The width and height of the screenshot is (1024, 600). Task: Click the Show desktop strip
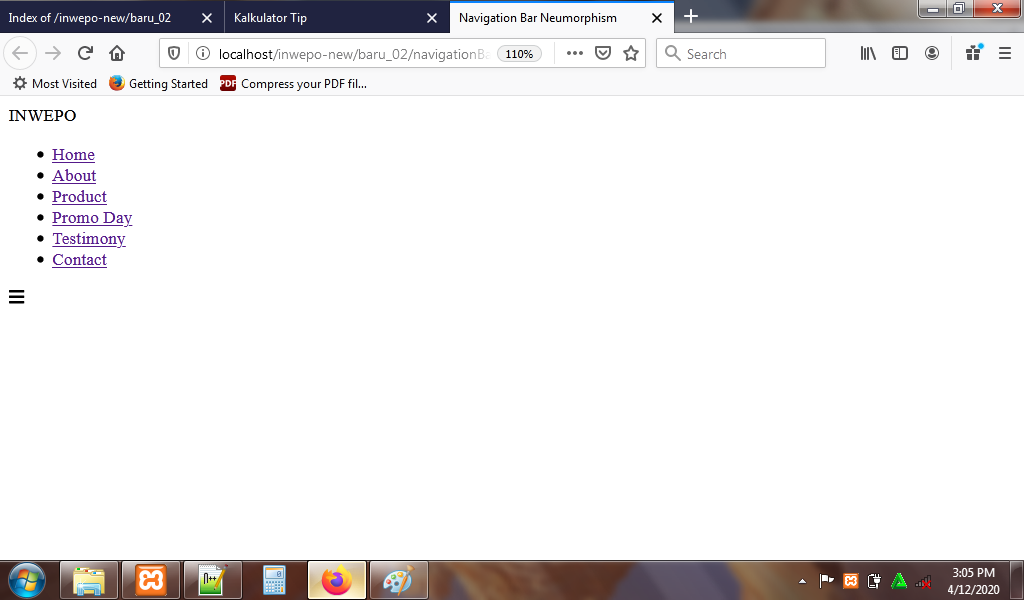(x=1017, y=580)
